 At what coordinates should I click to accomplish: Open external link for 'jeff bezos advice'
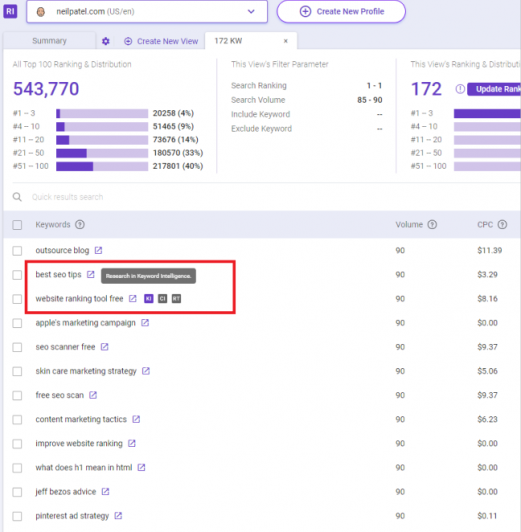[x=105, y=492]
